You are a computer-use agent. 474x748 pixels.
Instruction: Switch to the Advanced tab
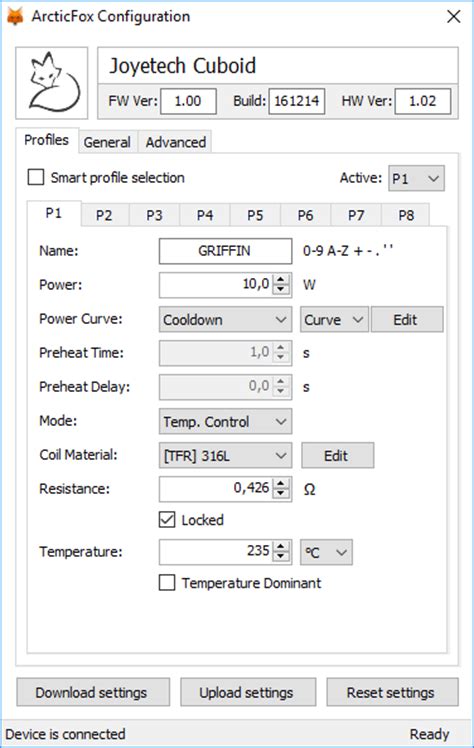point(175,142)
